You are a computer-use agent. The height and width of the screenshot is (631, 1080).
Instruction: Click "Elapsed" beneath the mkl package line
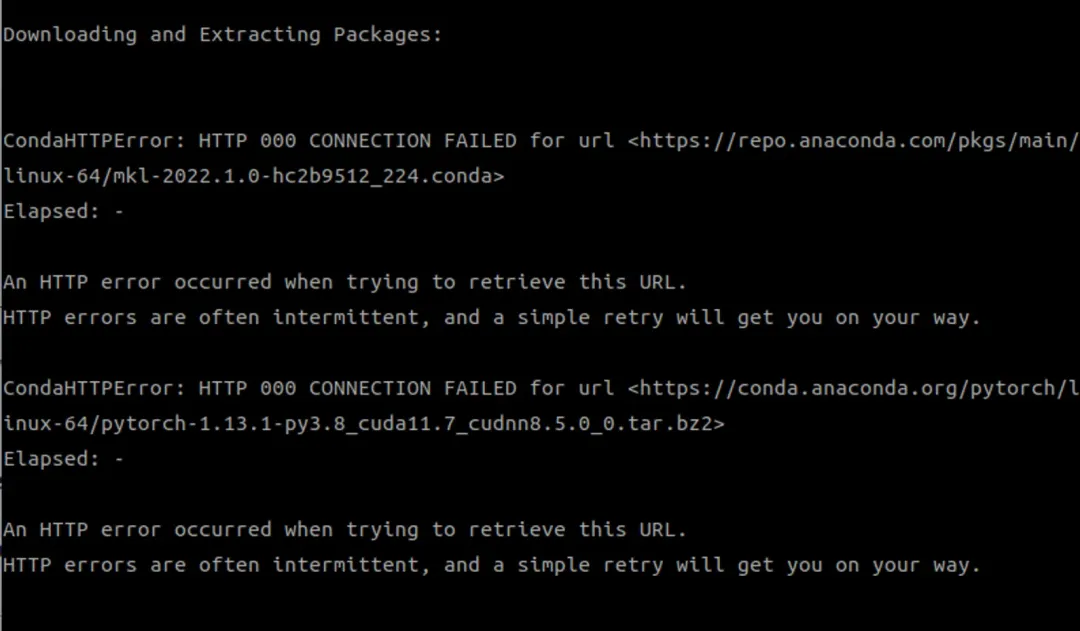[46, 212]
